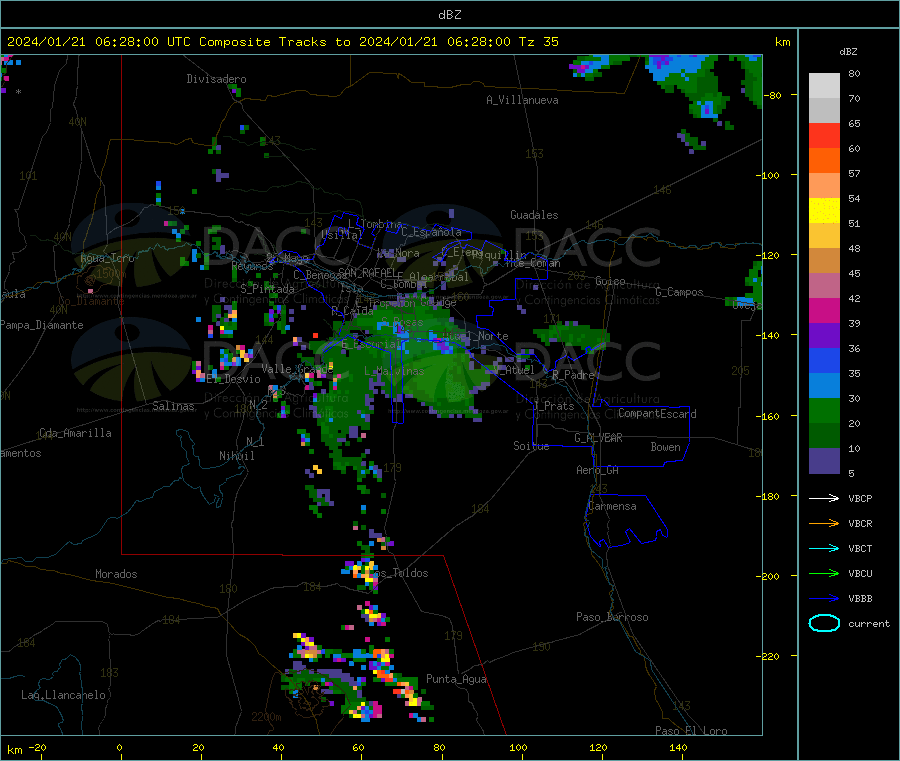Viewport: 900px width, 761px height.
Task: Click the green VBCU arrow legend icon
Action: point(824,573)
